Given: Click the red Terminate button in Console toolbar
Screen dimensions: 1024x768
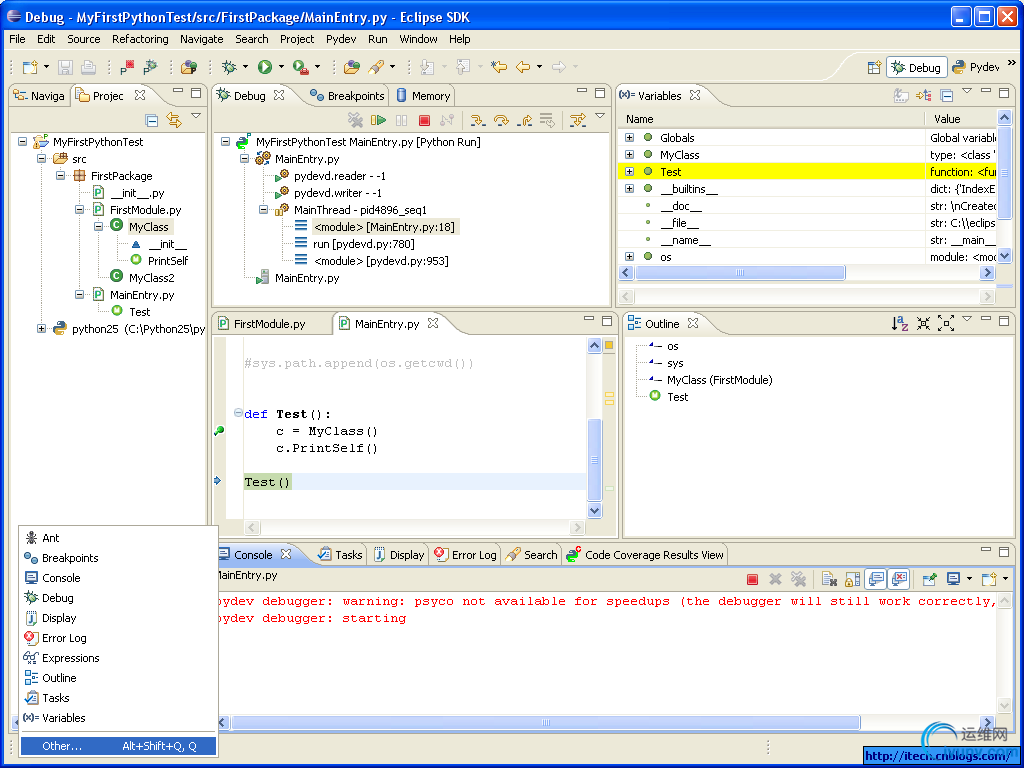Looking at the screenshot, I should click(x=752, y=579).
